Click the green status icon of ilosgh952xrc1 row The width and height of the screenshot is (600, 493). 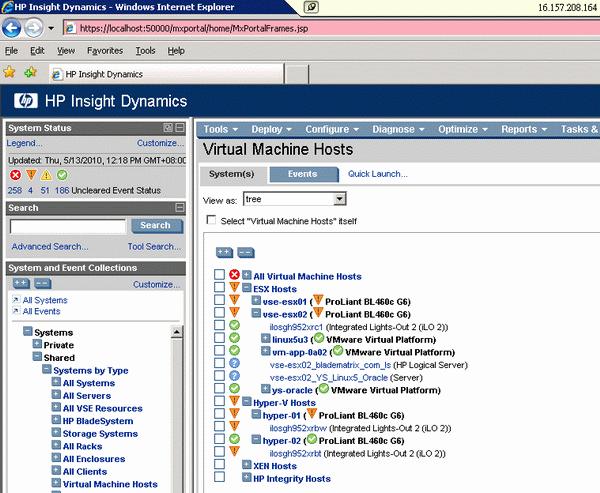pyautogui.click(x=234, y=325)
